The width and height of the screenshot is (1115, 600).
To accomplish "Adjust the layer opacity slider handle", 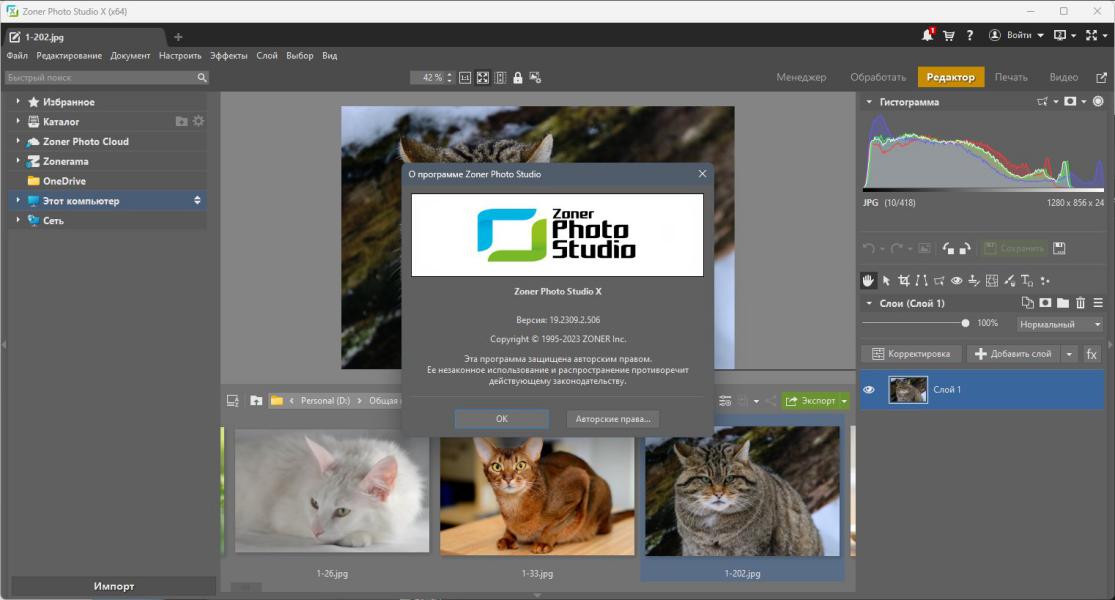I will tap(965, 323).
